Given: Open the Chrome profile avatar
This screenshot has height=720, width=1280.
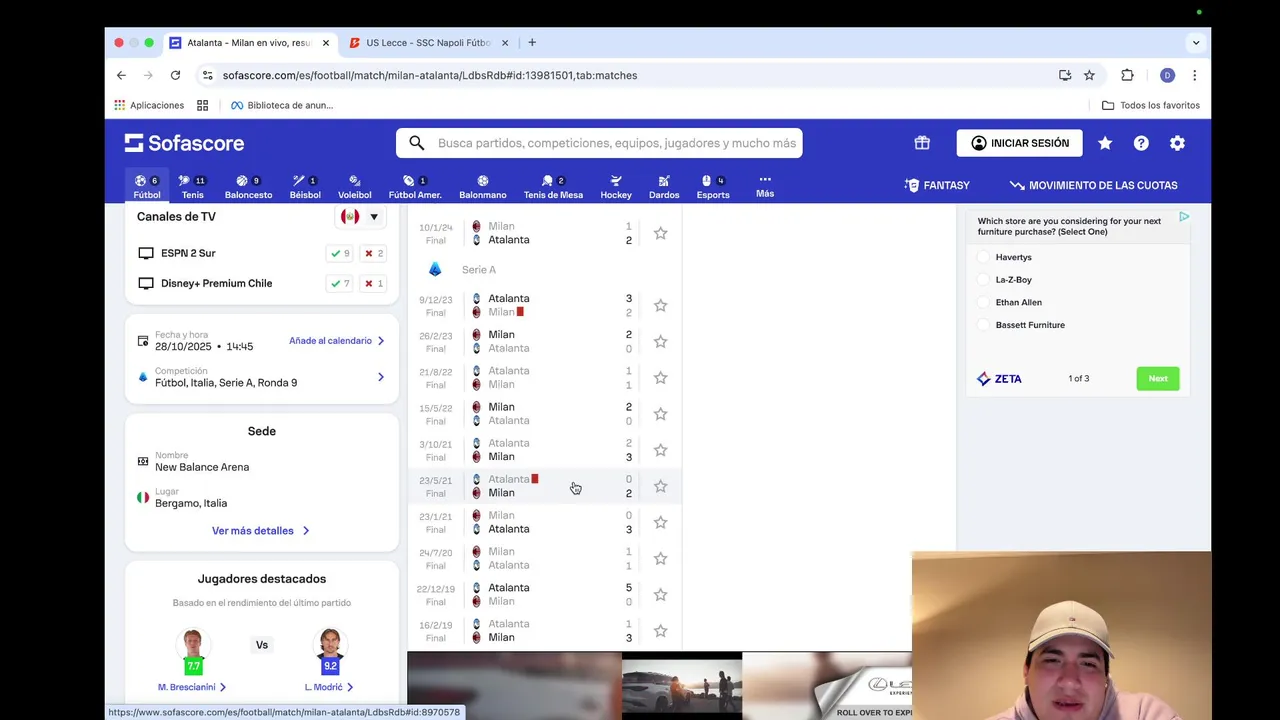Looking at the screenshot, I should pos(1167,75).
